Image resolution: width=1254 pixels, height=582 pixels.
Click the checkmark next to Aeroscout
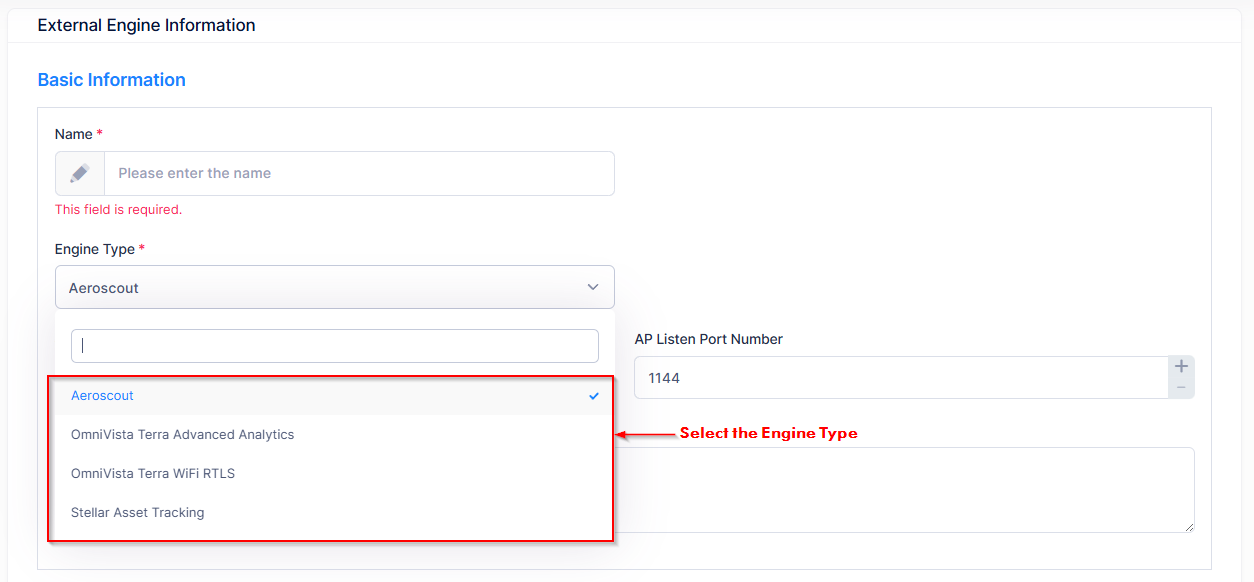(x=594, y=396)
